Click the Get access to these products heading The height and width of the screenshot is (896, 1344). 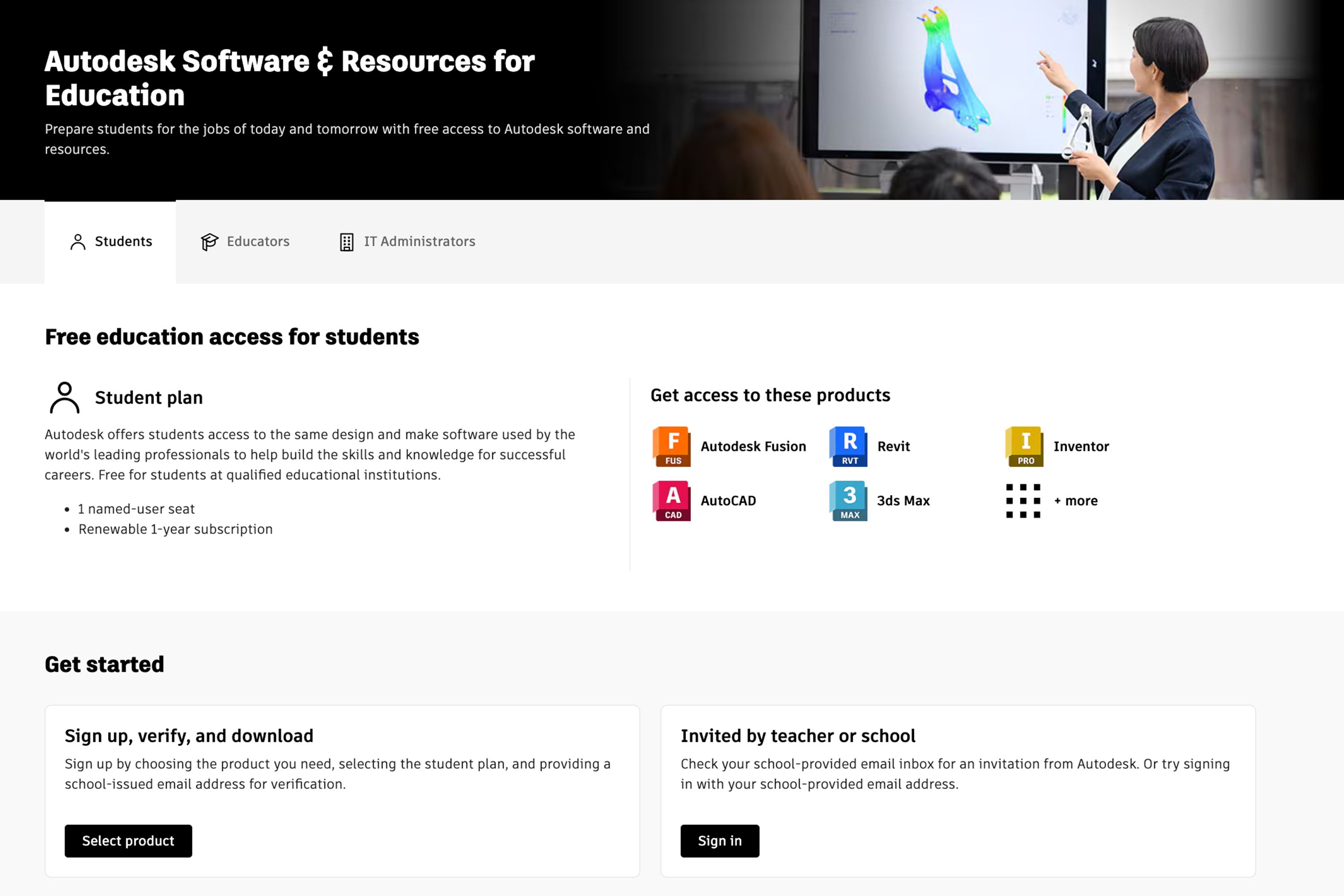tap(770, 395)
